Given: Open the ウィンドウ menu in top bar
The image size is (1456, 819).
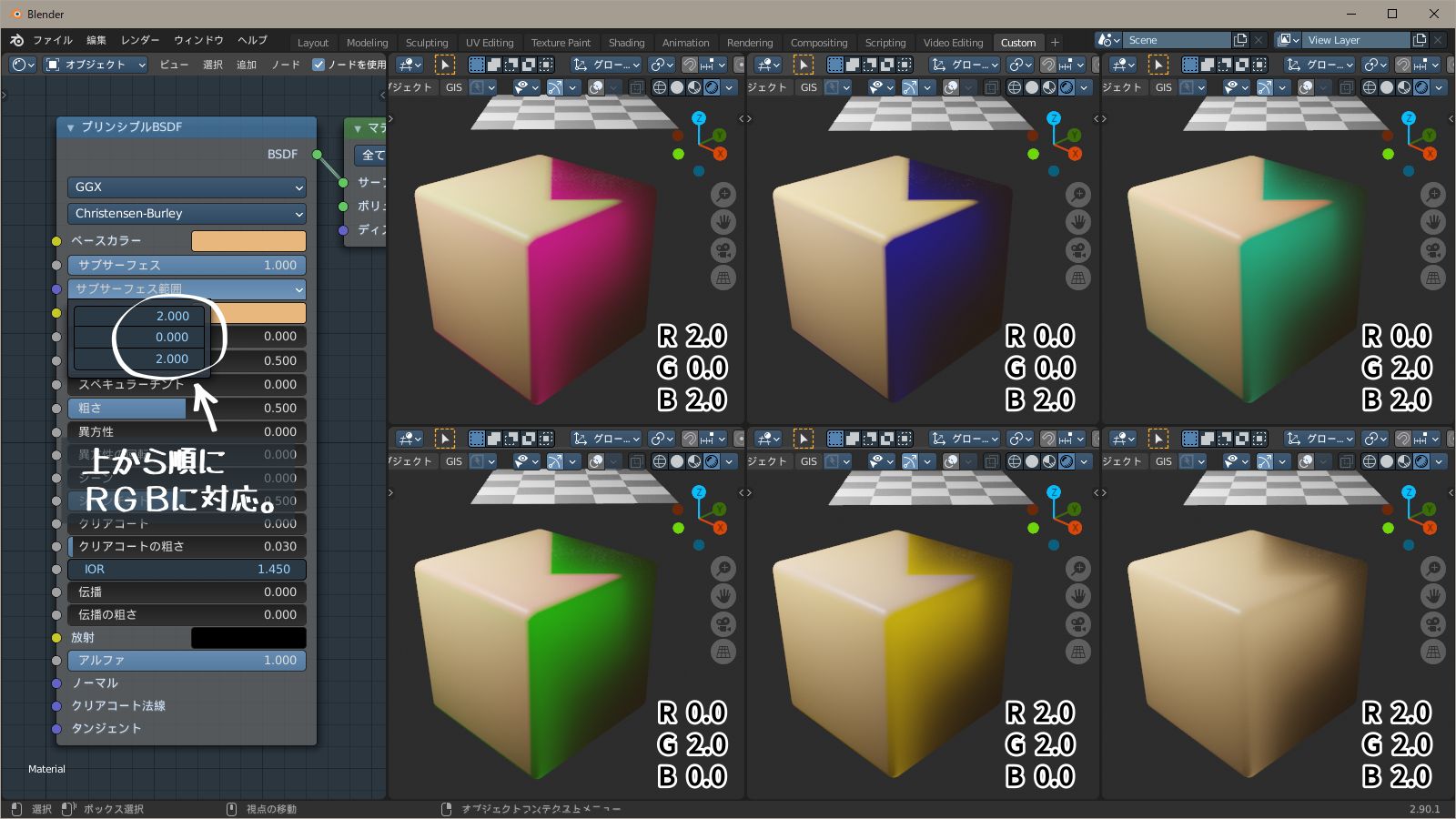Looking at the screenshot, I should (x=198, y=40).
